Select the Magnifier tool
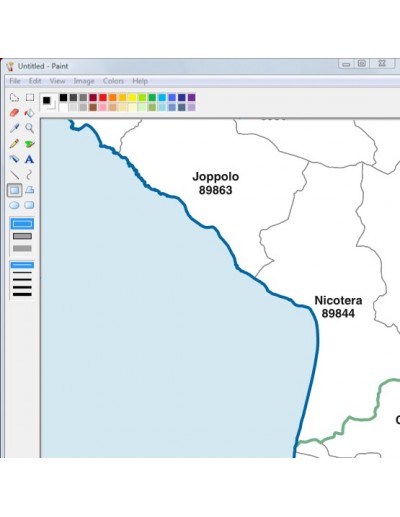This screenshot has height=517, width=400. click(30, 128)
